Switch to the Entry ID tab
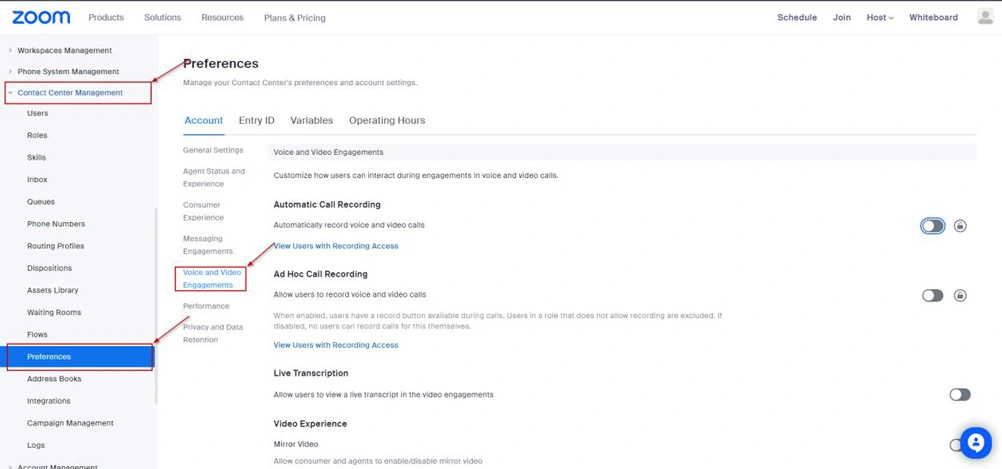Screen dimensions: 1002x469 (x=256, y=120)
